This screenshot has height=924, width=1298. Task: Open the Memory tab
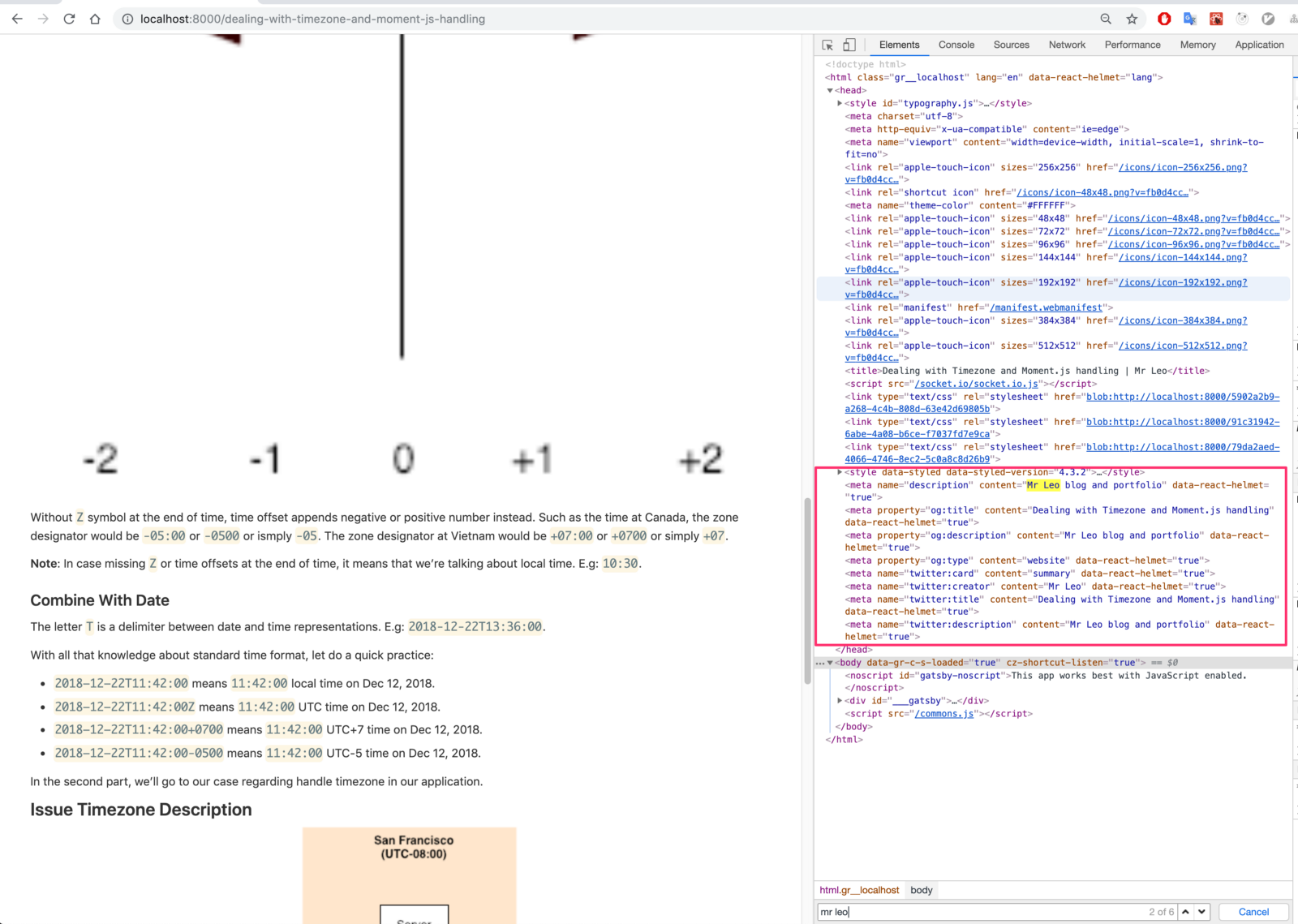point(1198,45)
